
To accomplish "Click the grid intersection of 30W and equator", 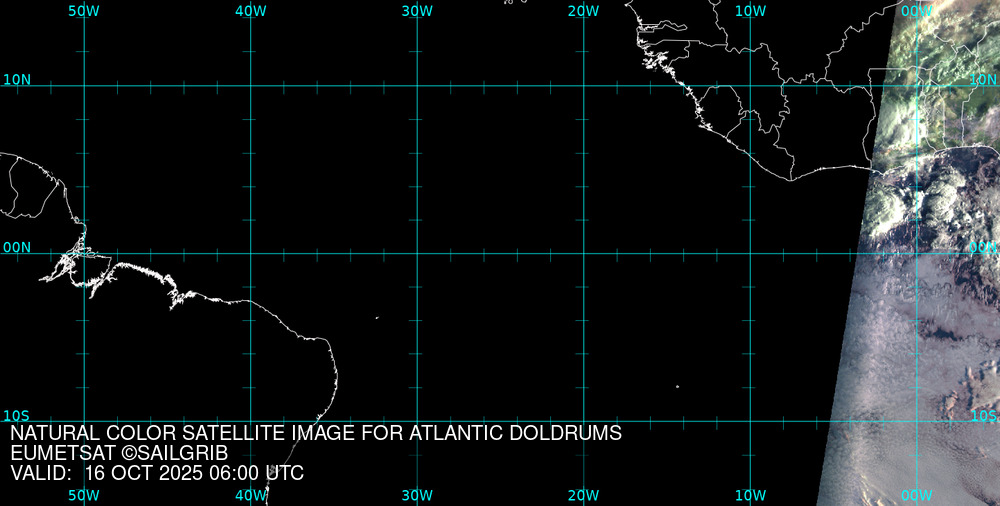I will point(417,253).
